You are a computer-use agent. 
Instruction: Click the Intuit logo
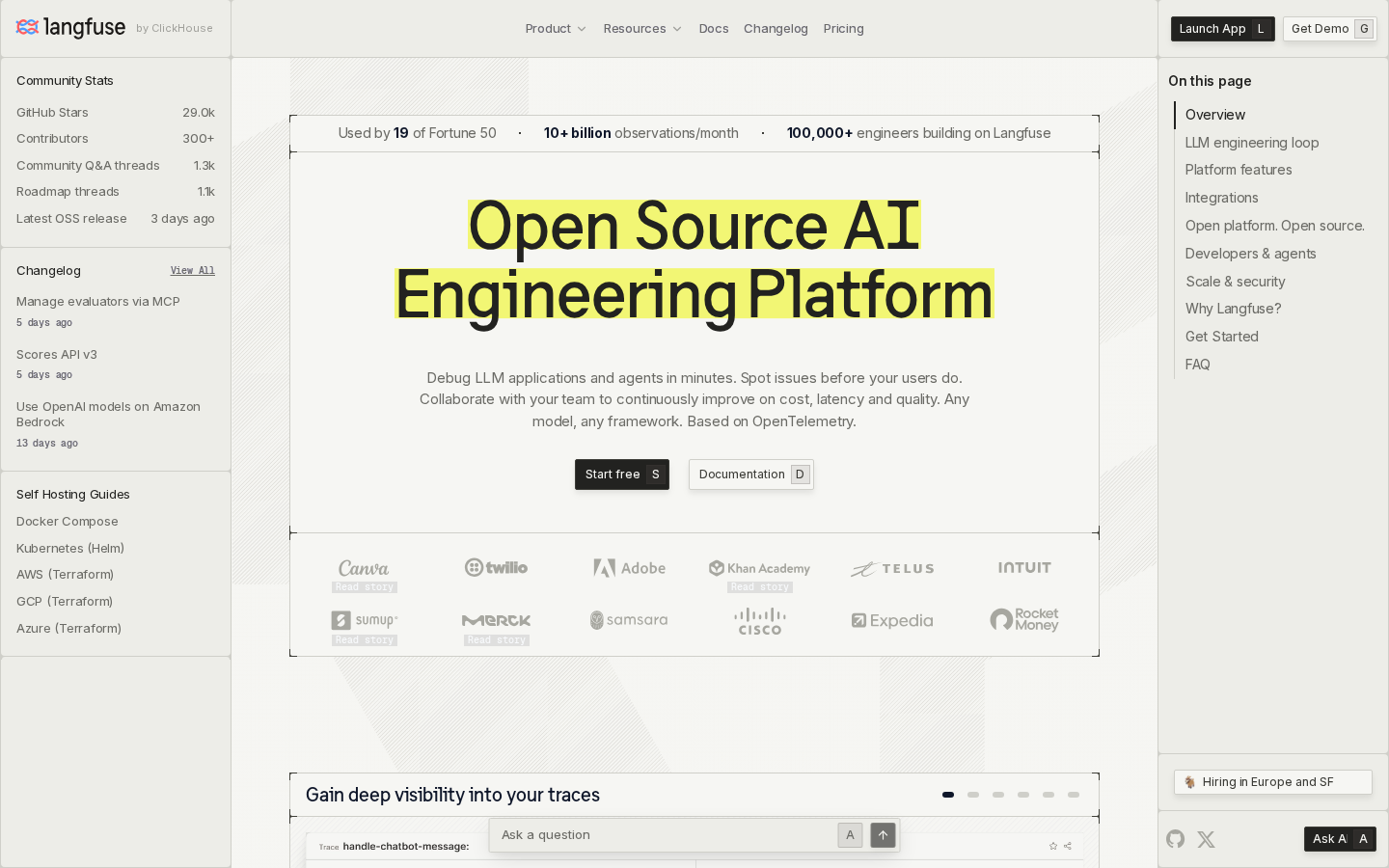click(1024, 567)
